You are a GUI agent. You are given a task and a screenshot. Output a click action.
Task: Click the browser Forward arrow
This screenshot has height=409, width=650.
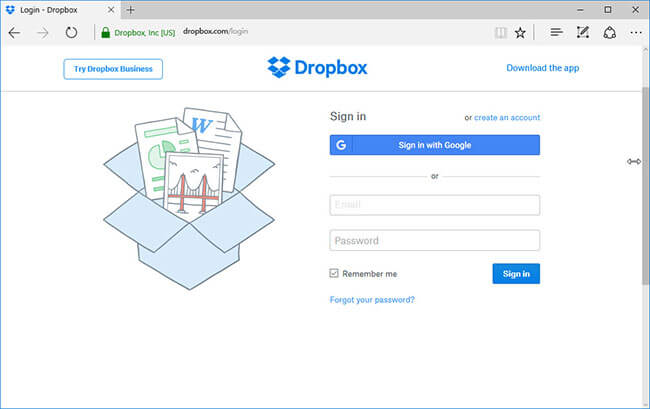click(x=43, y=33)
